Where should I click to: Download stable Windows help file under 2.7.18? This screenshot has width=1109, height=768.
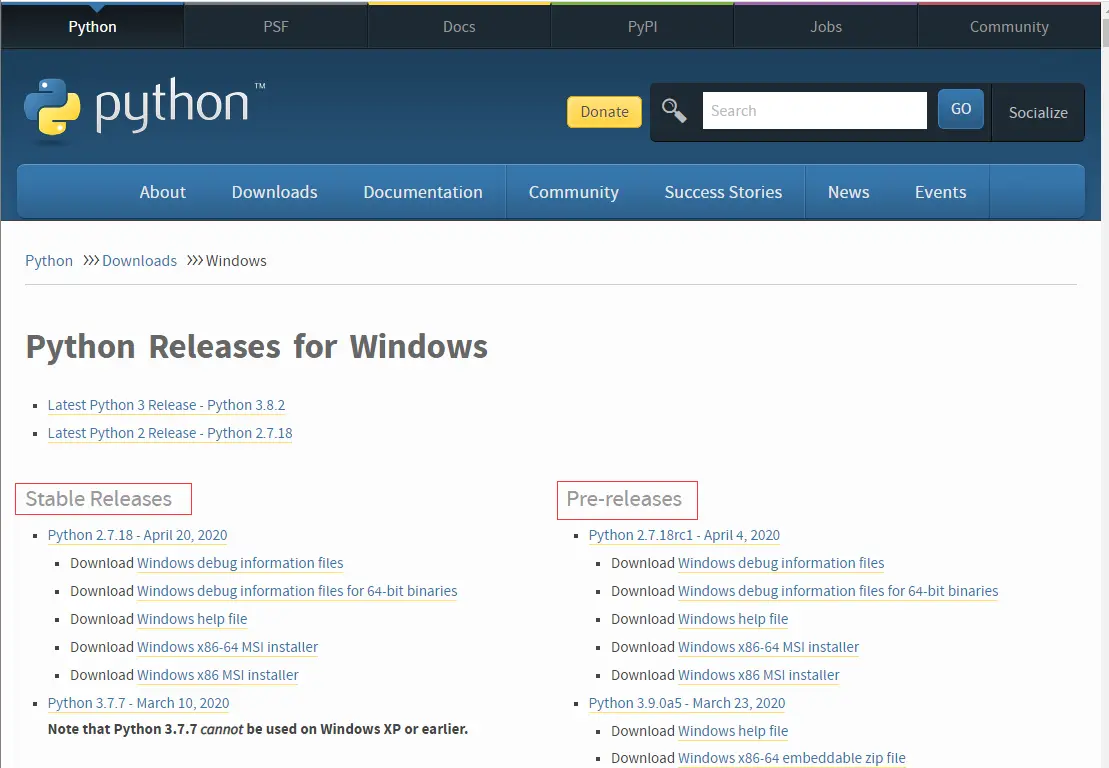[192, 619]
